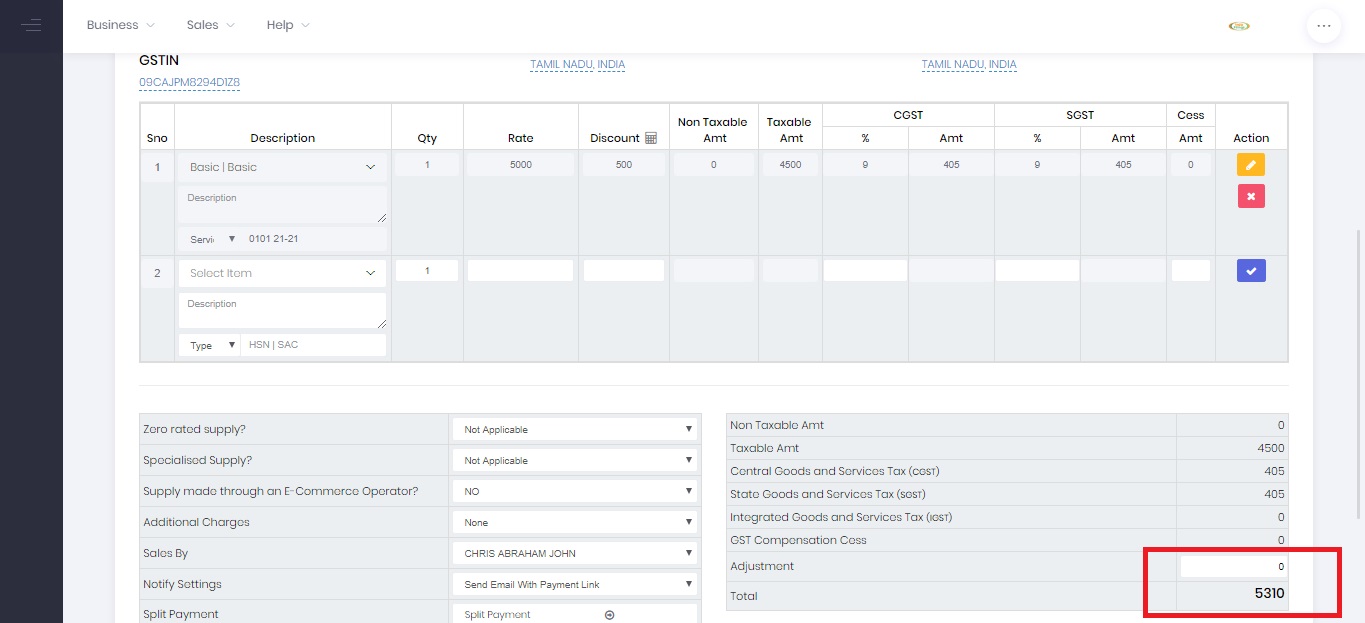The image size is (1365, 623).
Task: Open discount calculator icon in header
Action: 651,138
